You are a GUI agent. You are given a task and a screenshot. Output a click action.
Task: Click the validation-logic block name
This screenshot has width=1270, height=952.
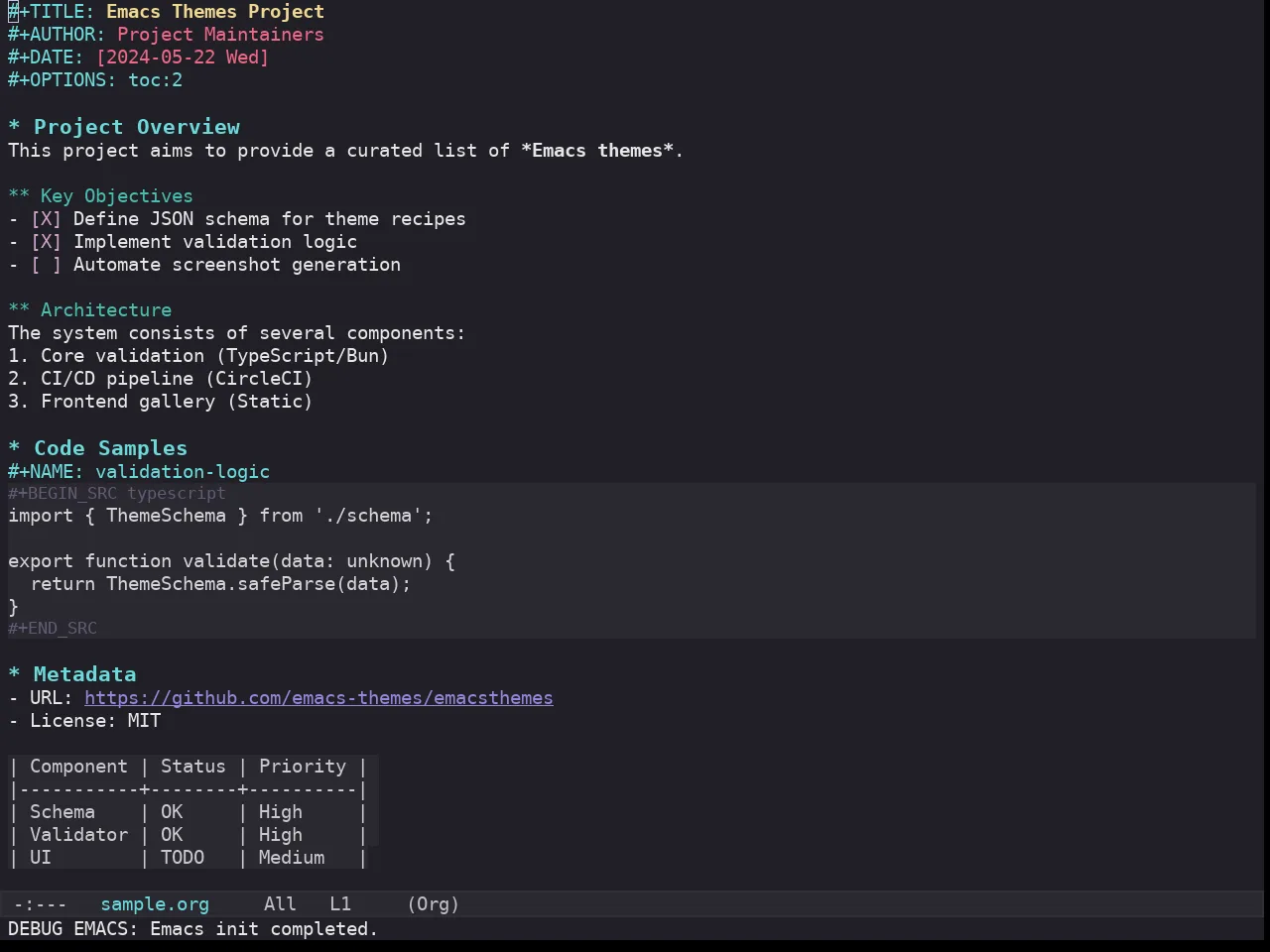[183, 472]
